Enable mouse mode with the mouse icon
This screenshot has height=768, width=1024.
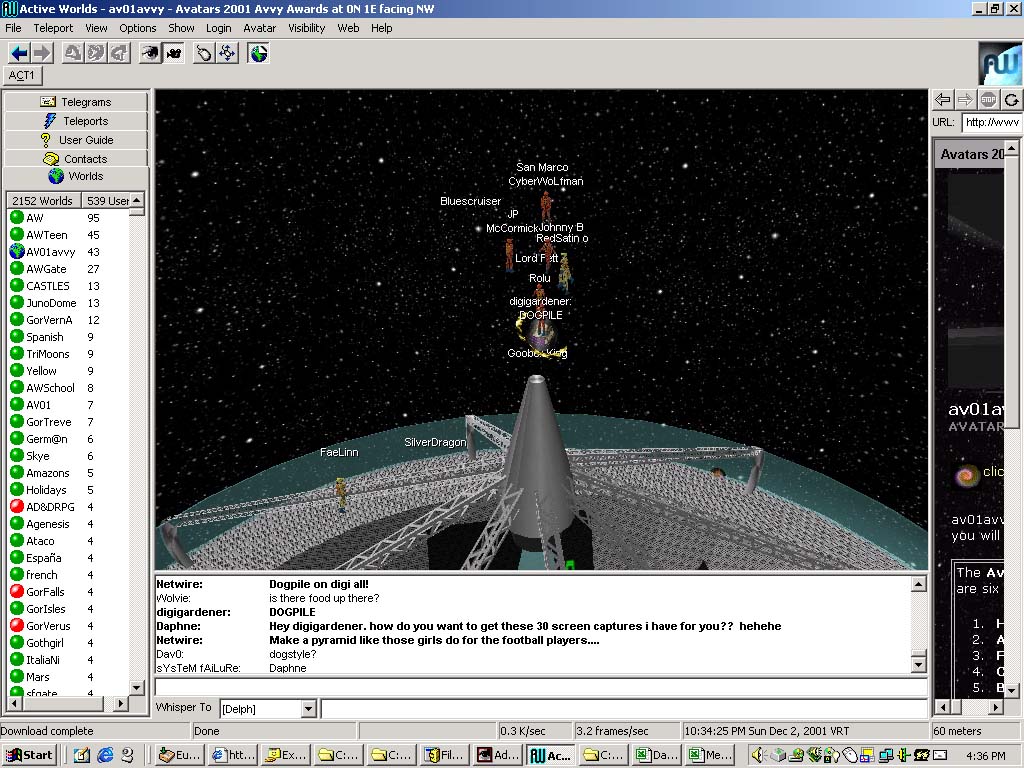(204, 53)
